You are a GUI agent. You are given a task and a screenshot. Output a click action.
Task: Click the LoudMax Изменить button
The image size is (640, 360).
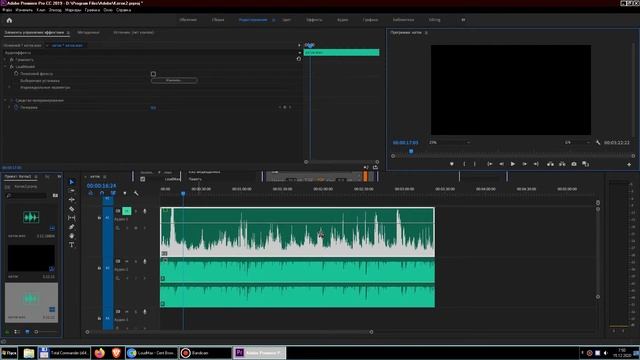click(174, 80)
